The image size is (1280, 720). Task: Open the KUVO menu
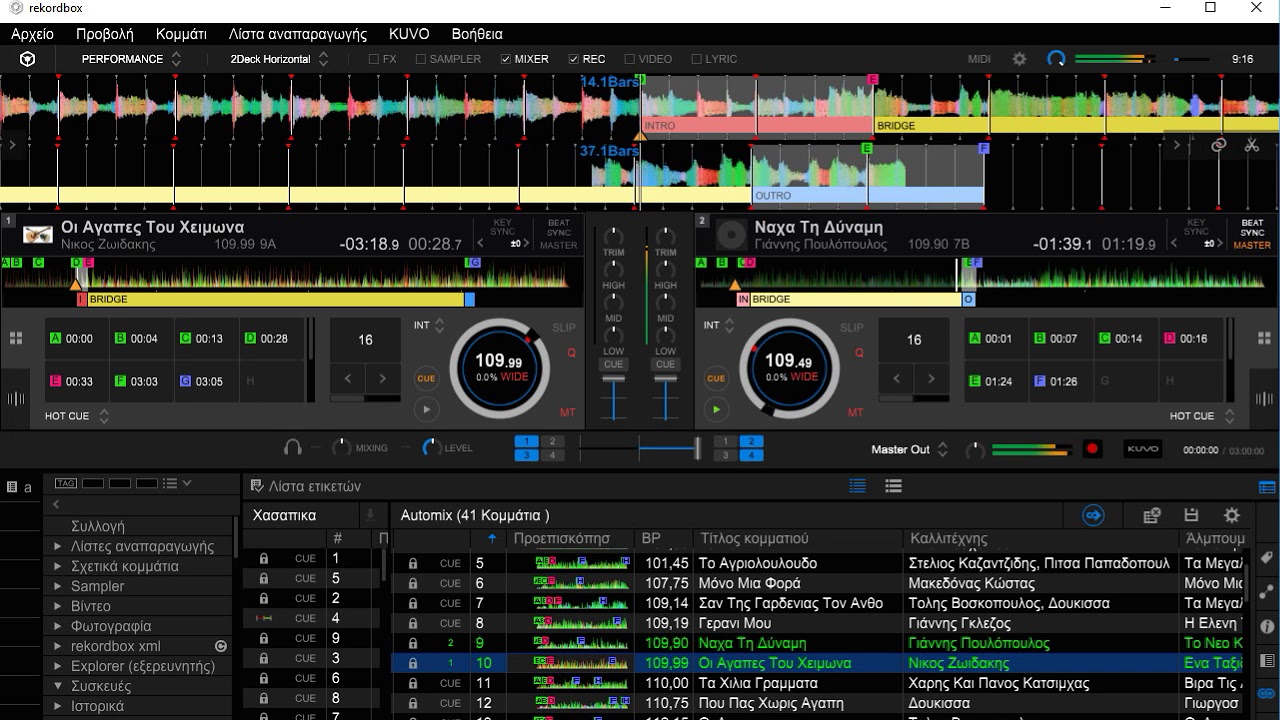coord(409,34)
